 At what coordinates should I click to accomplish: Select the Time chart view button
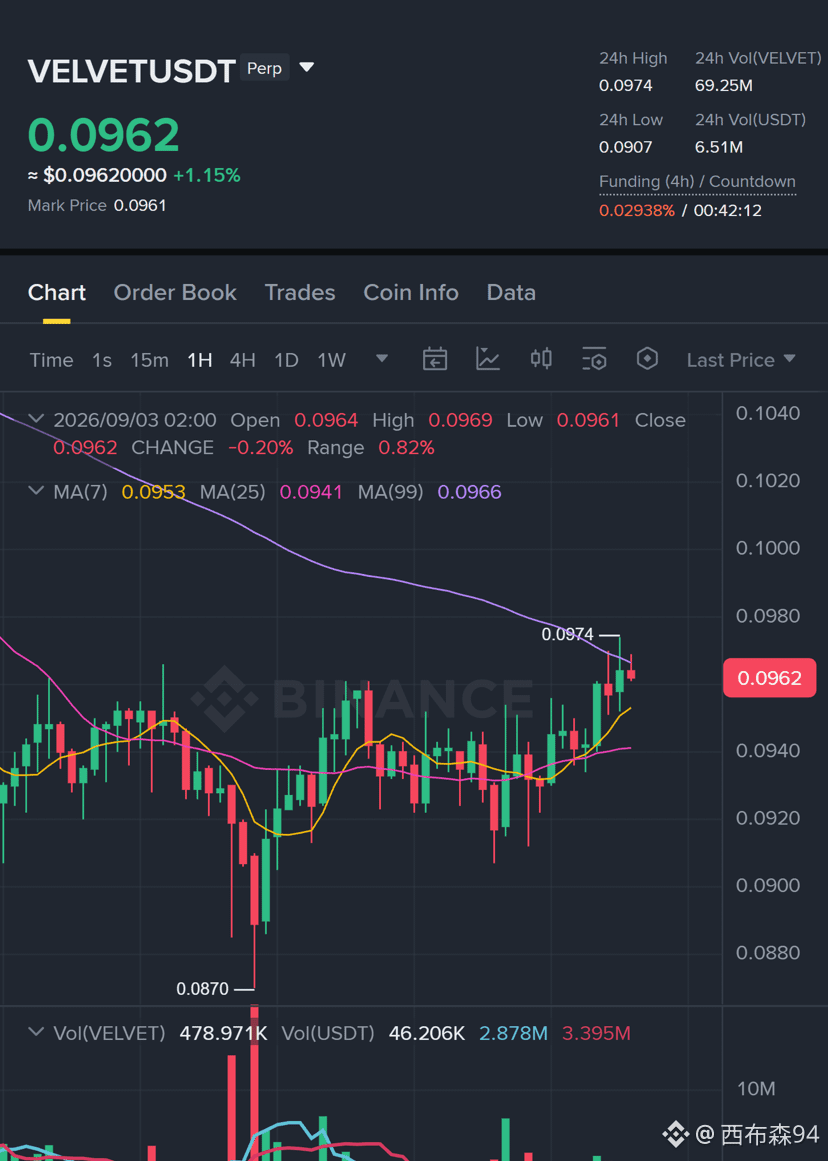click(51, 360)
